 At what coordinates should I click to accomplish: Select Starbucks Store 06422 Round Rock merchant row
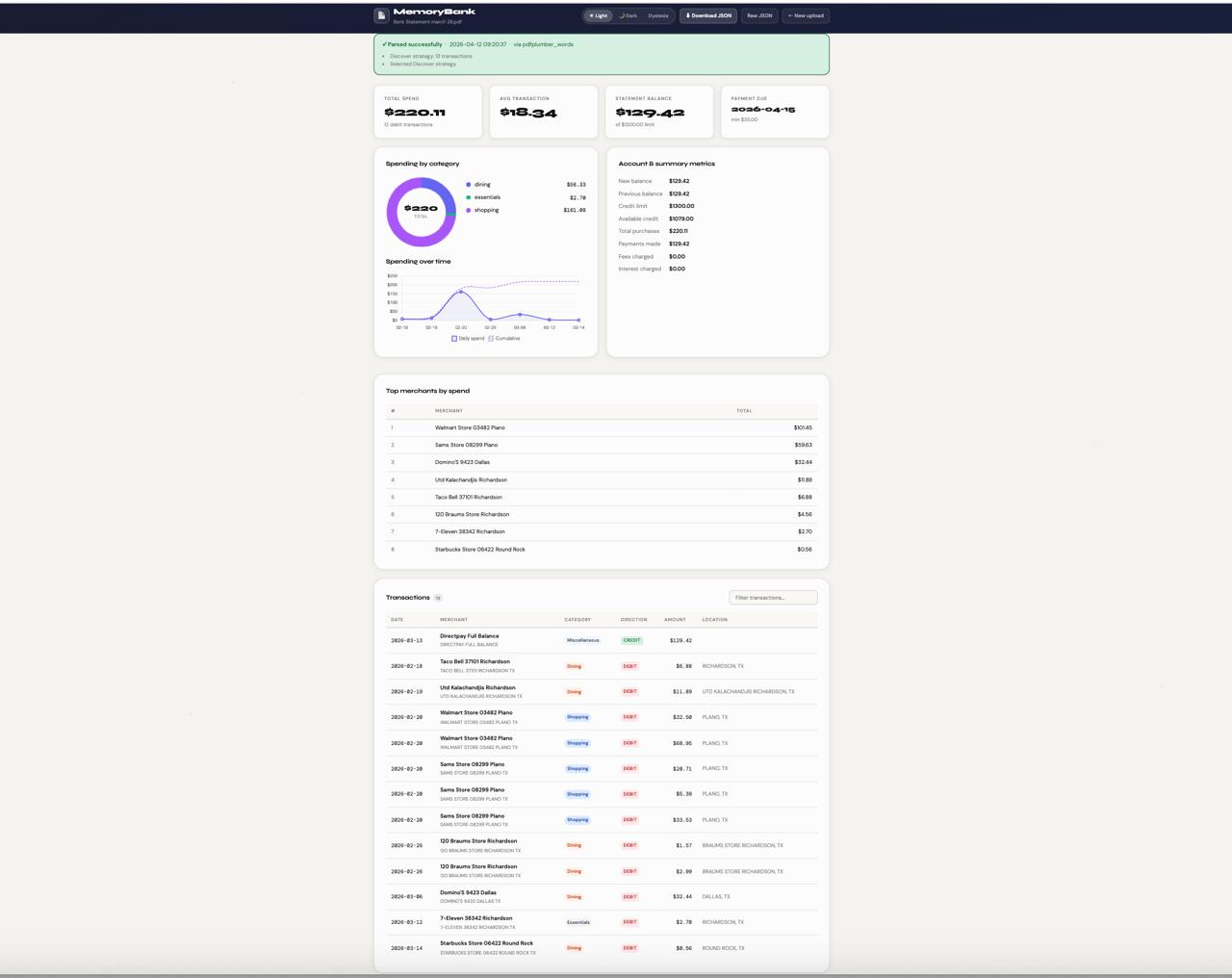click(x=602, y=550)
